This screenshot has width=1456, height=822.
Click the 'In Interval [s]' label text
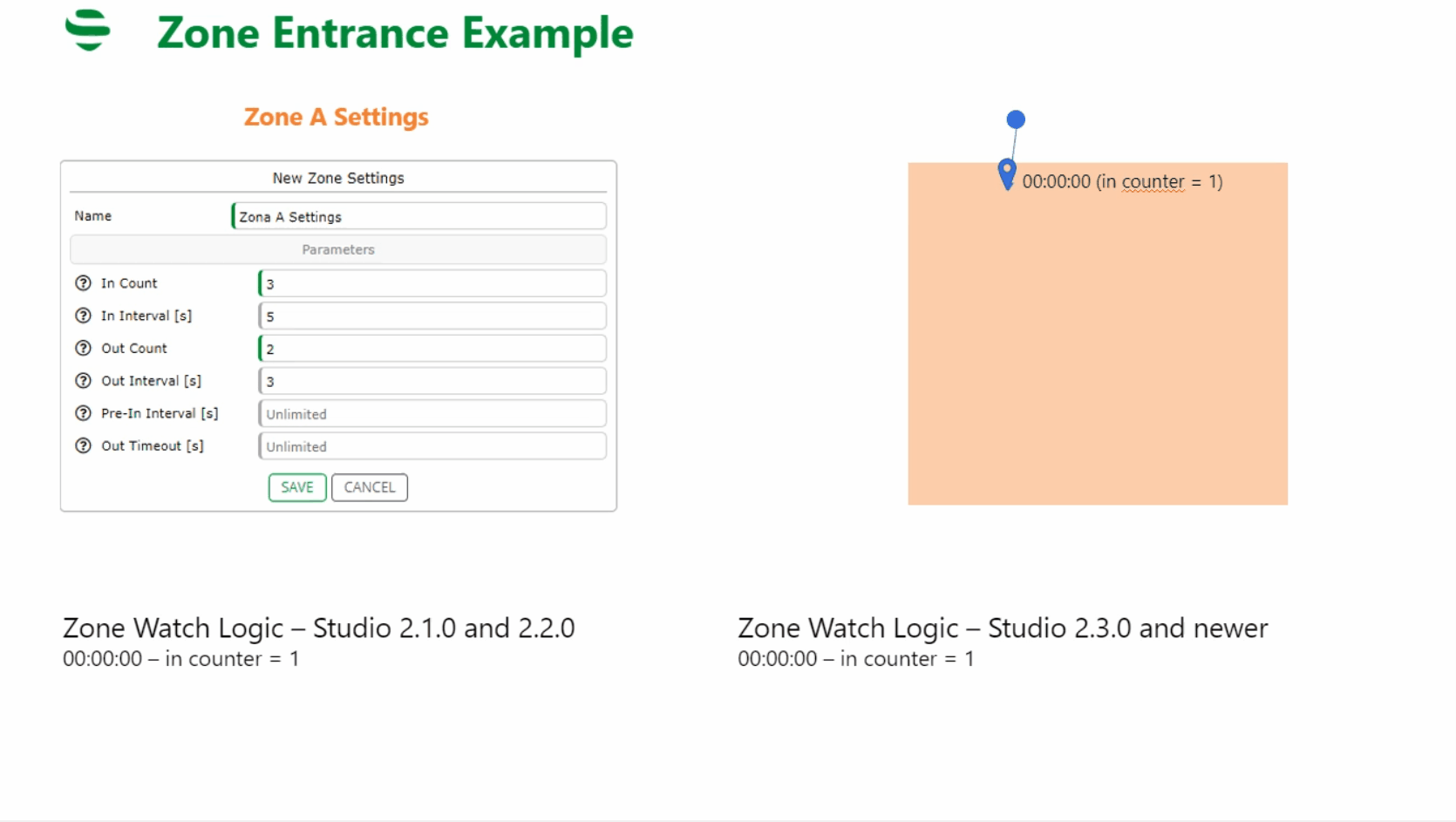pyautogui.click(x=146, y=316)
